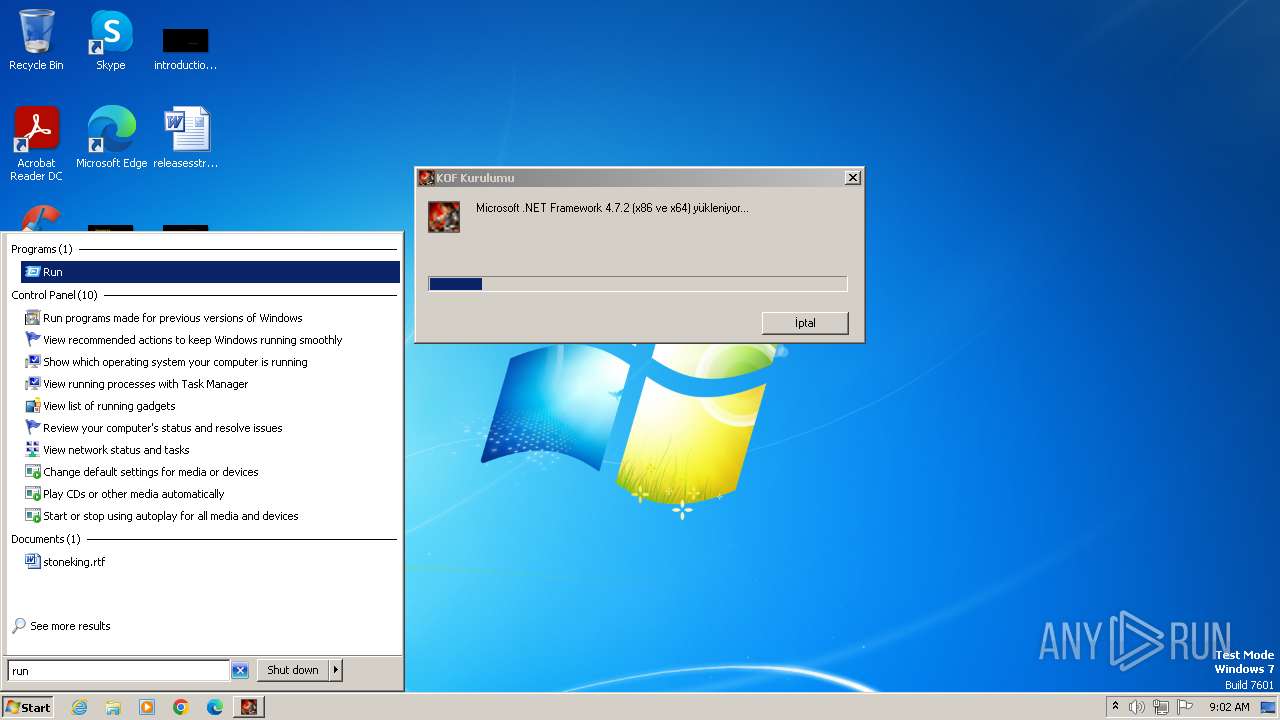Open the stoneking.rtf document result
Viewport: 1280px width, 720px height.
pos(65,562)
